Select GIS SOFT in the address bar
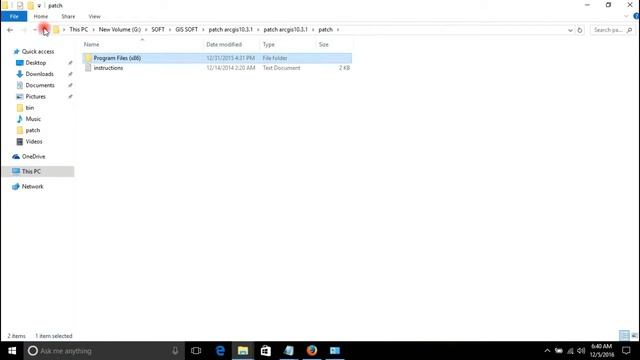This screenshot has width=640, height=360. pos(187,29)
